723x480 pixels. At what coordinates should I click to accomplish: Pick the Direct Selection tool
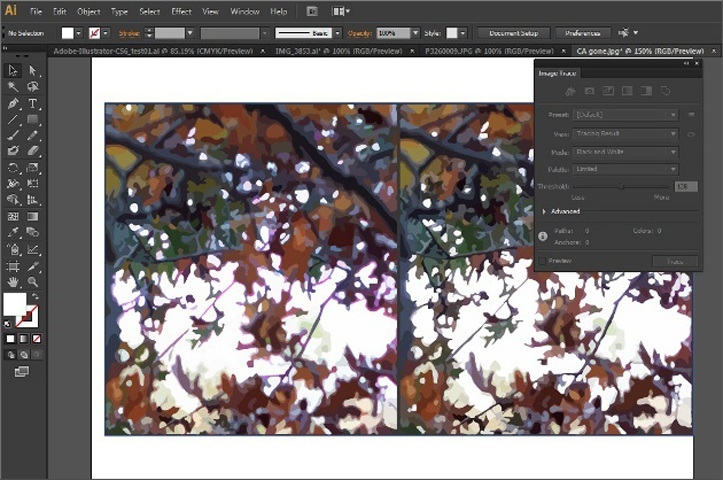click(32, 70)
